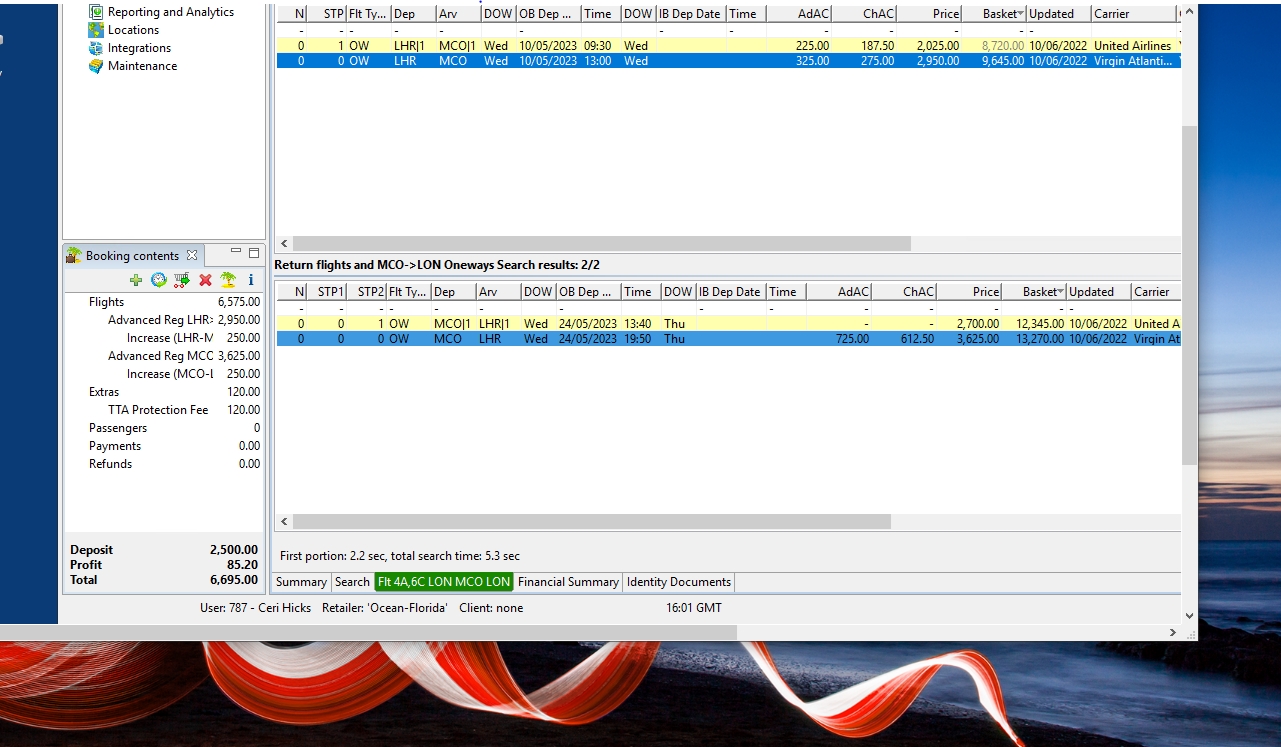
Task: Click the Return flights Search results heading
Action: tap(437, 265)
